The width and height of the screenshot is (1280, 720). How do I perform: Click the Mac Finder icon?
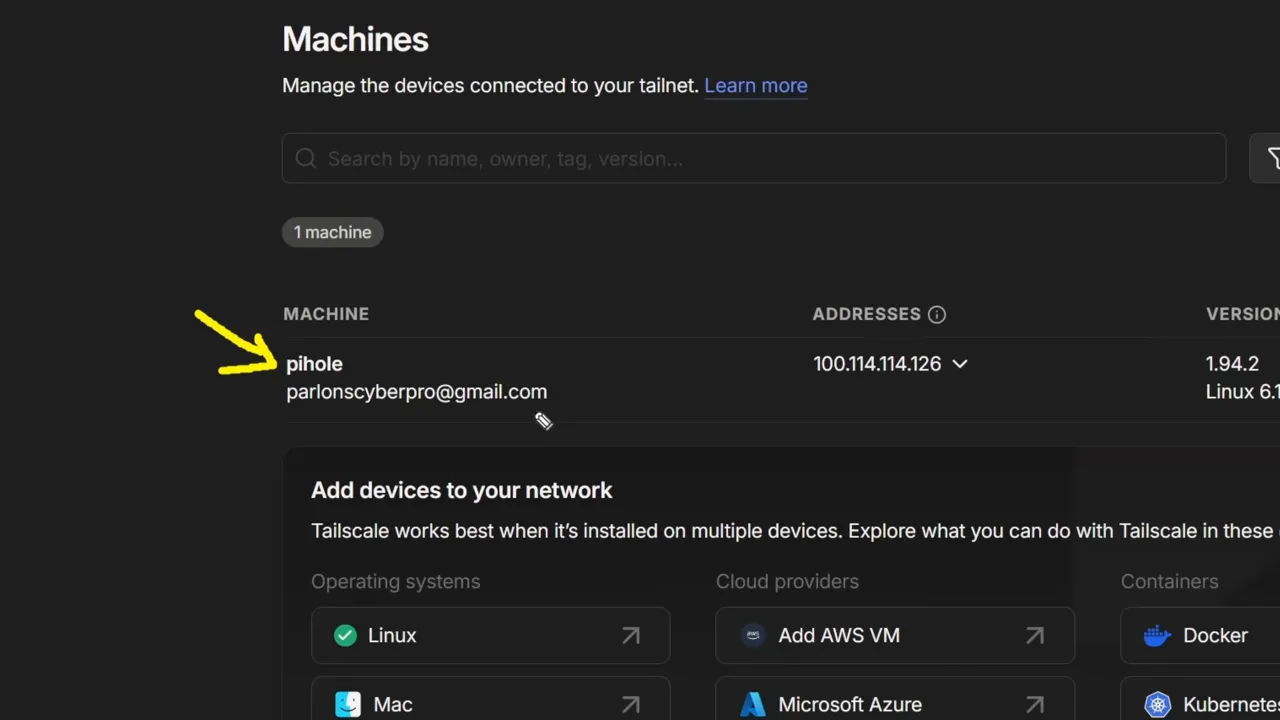coord(347,703)
